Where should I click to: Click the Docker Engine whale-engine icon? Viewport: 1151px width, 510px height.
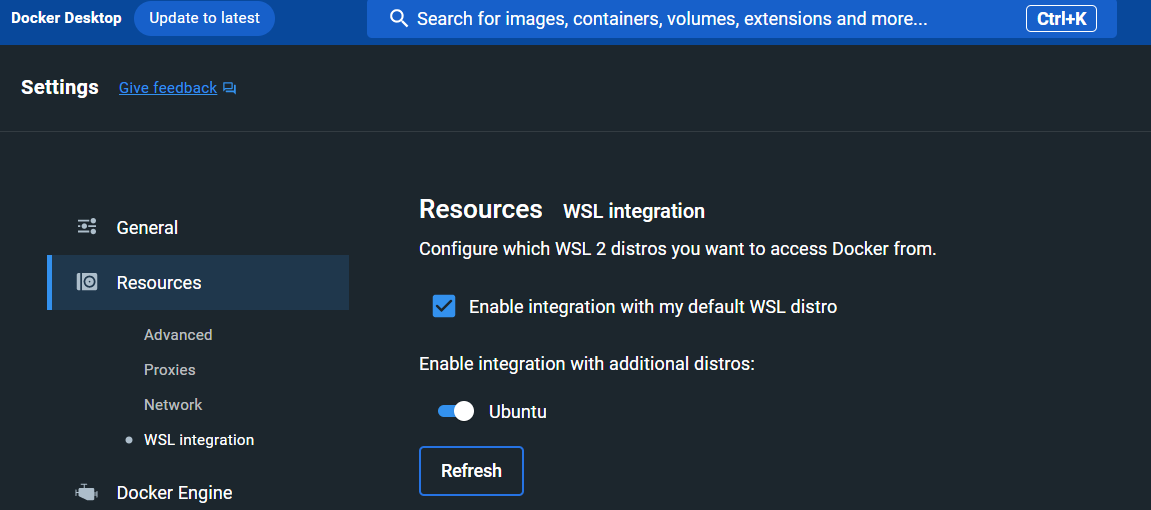[x=87, y=492]
